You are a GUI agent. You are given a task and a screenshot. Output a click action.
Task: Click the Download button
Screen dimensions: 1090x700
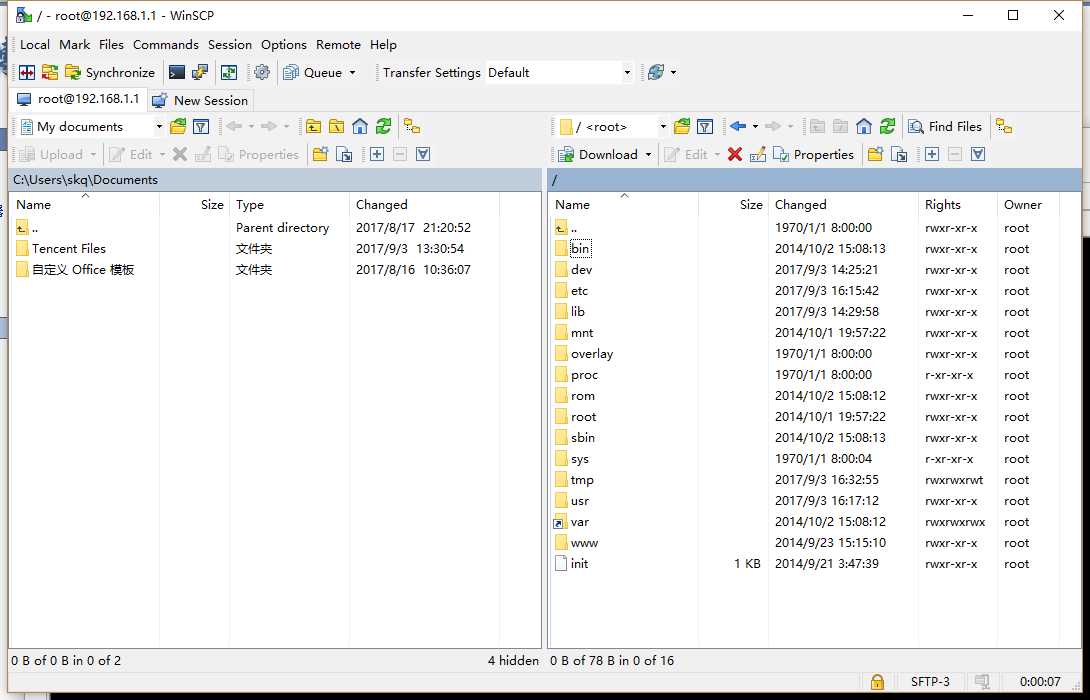click(598, 154)
